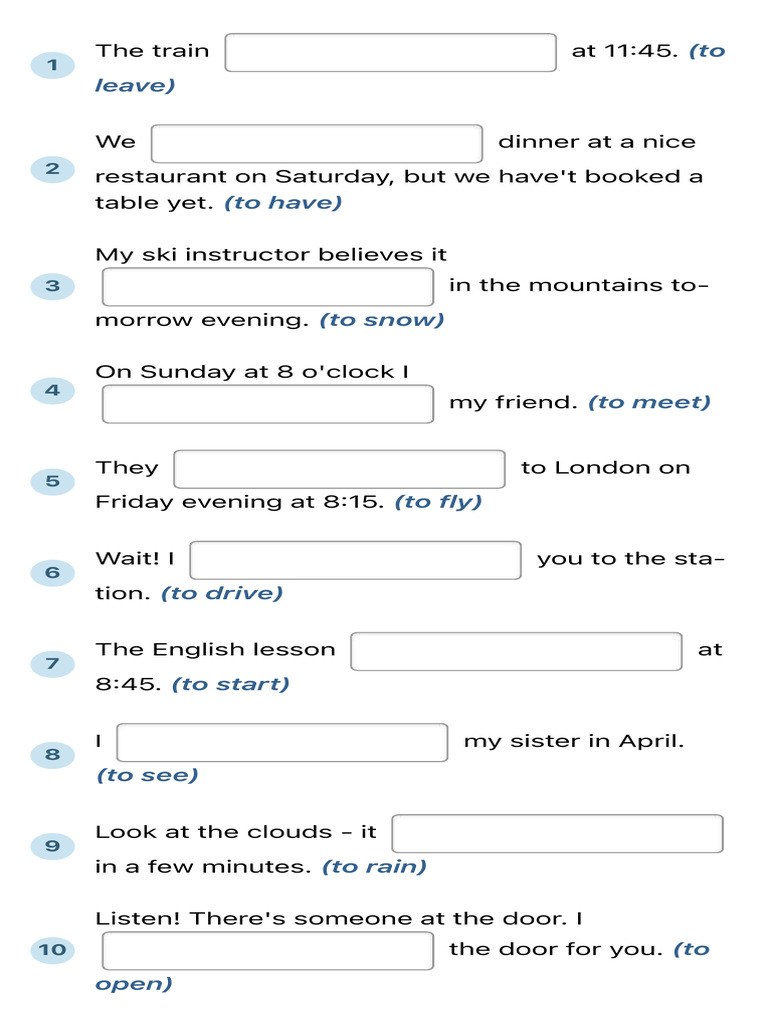Screen dimensions: 768x1024
Task: Click the number 8 question badge
Action: tap(52, 755)
